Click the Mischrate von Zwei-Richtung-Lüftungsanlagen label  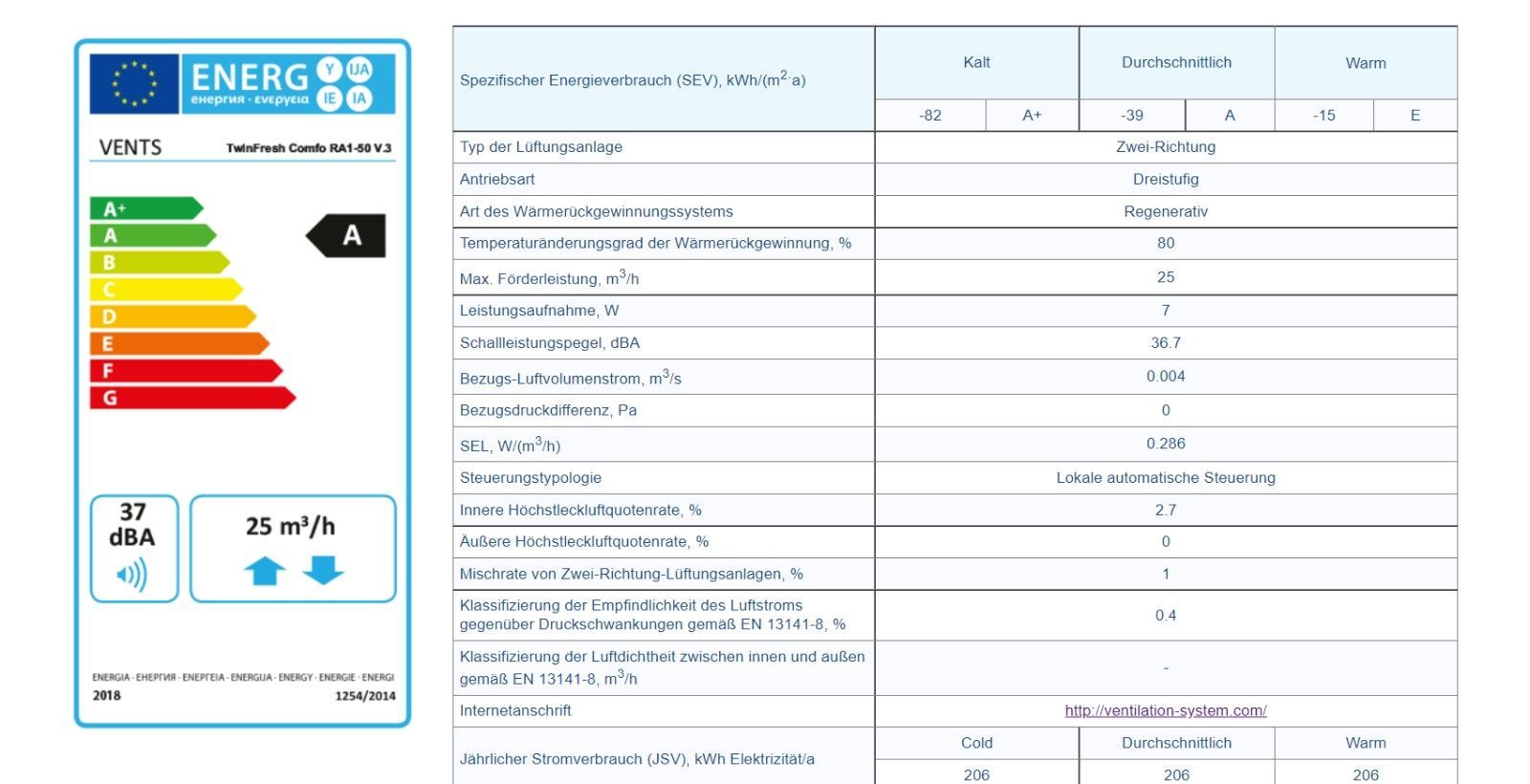[631, 574]
